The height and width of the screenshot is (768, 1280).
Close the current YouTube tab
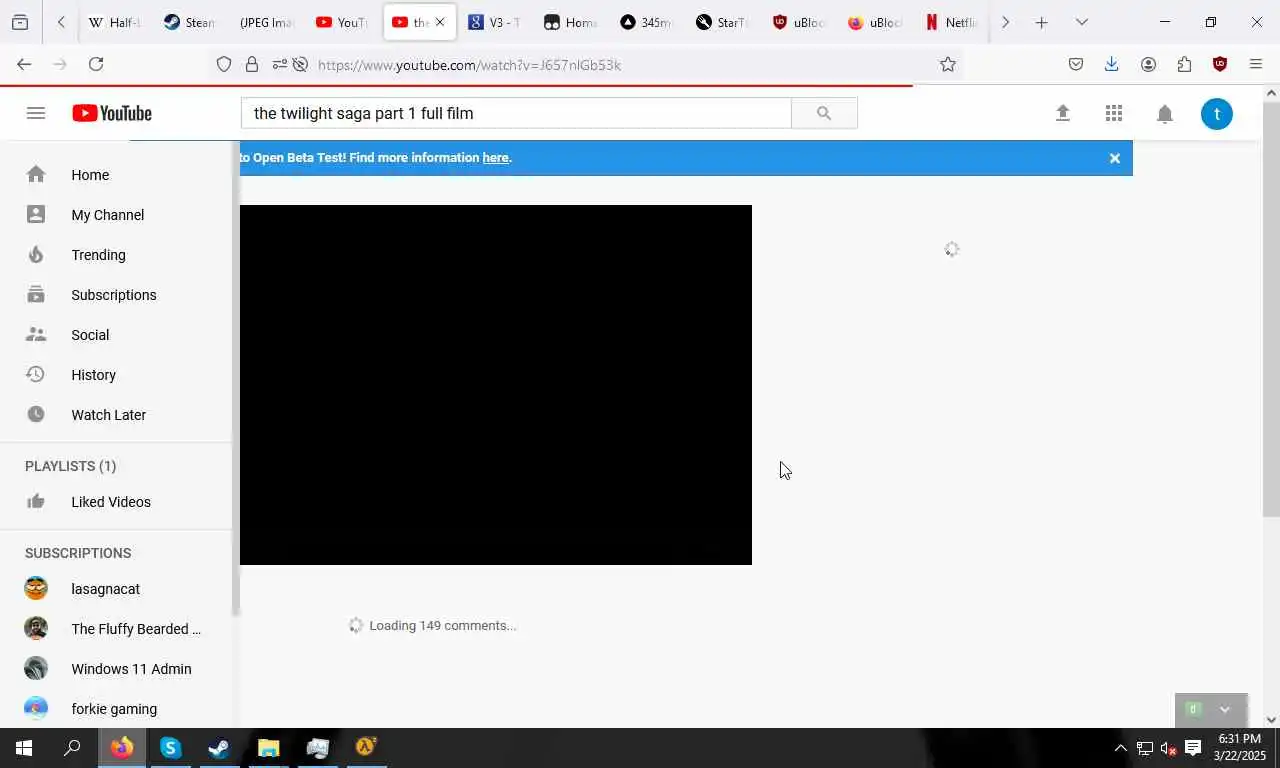coord(440,22)
